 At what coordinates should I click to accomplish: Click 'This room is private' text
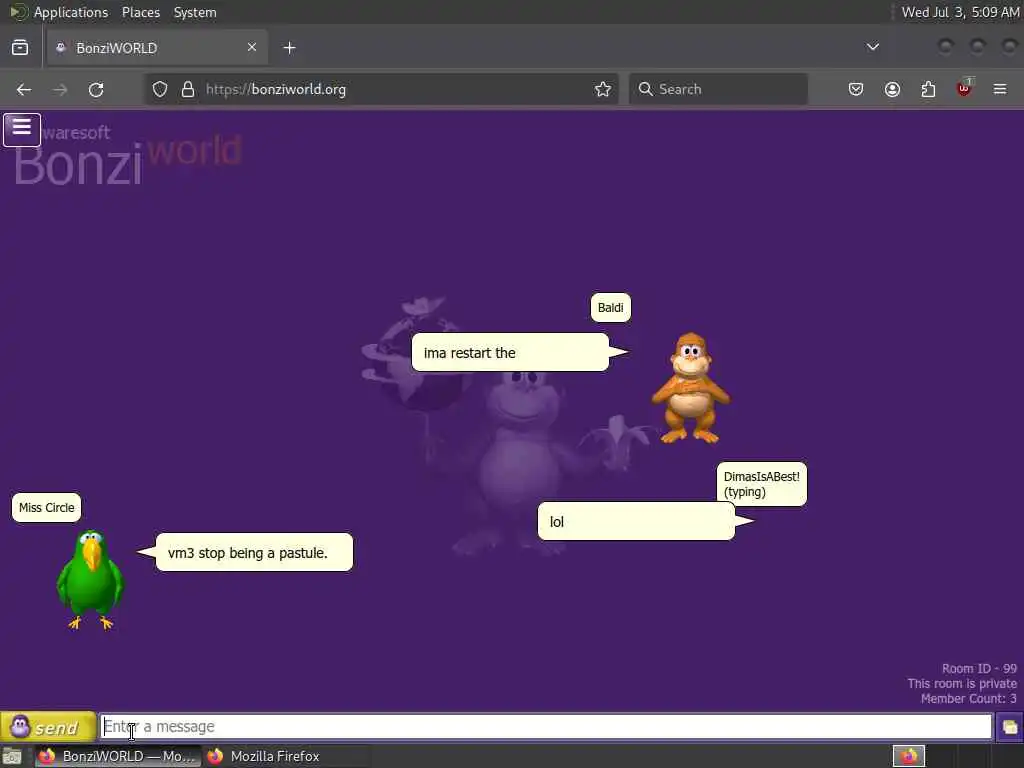click(x=962, y=684)
